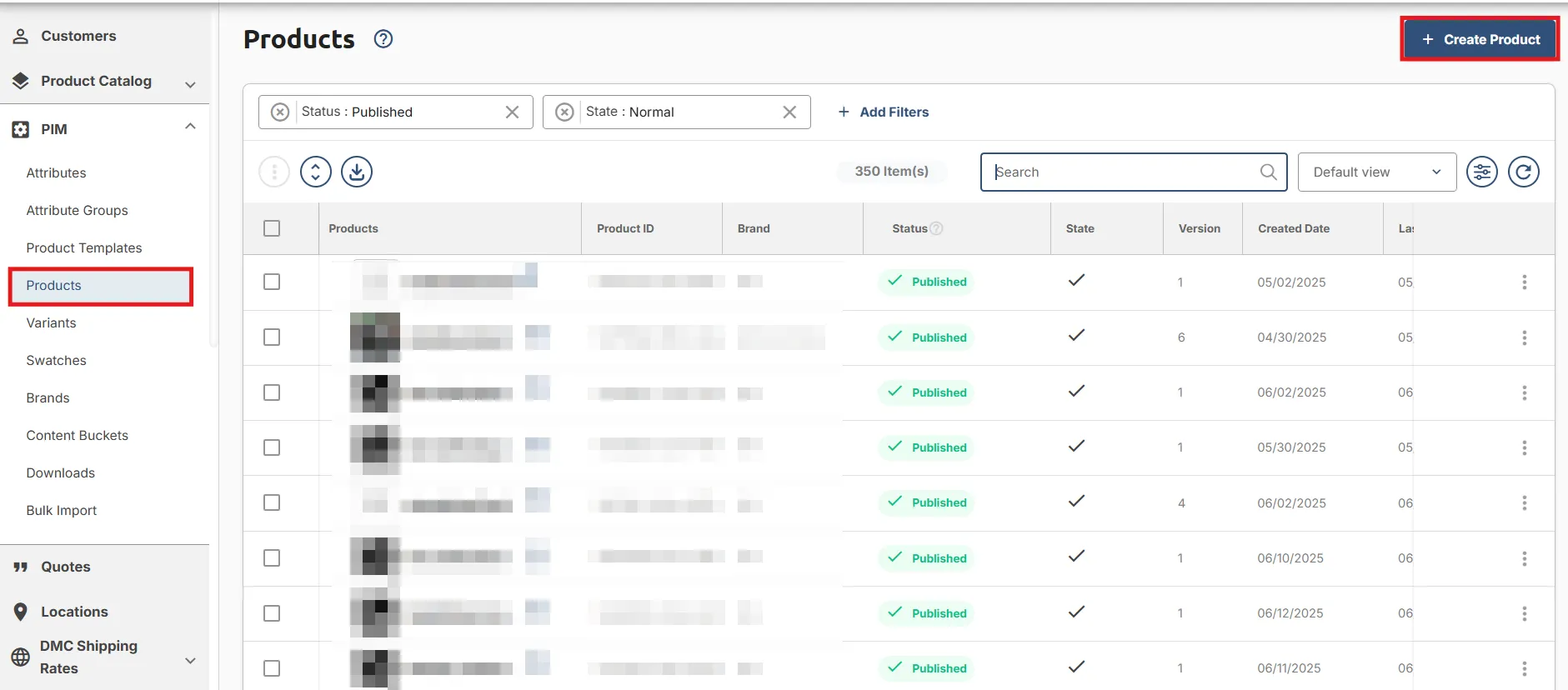Check the box for the 05/30/2025 row
1568x690 pixels.
272,447
